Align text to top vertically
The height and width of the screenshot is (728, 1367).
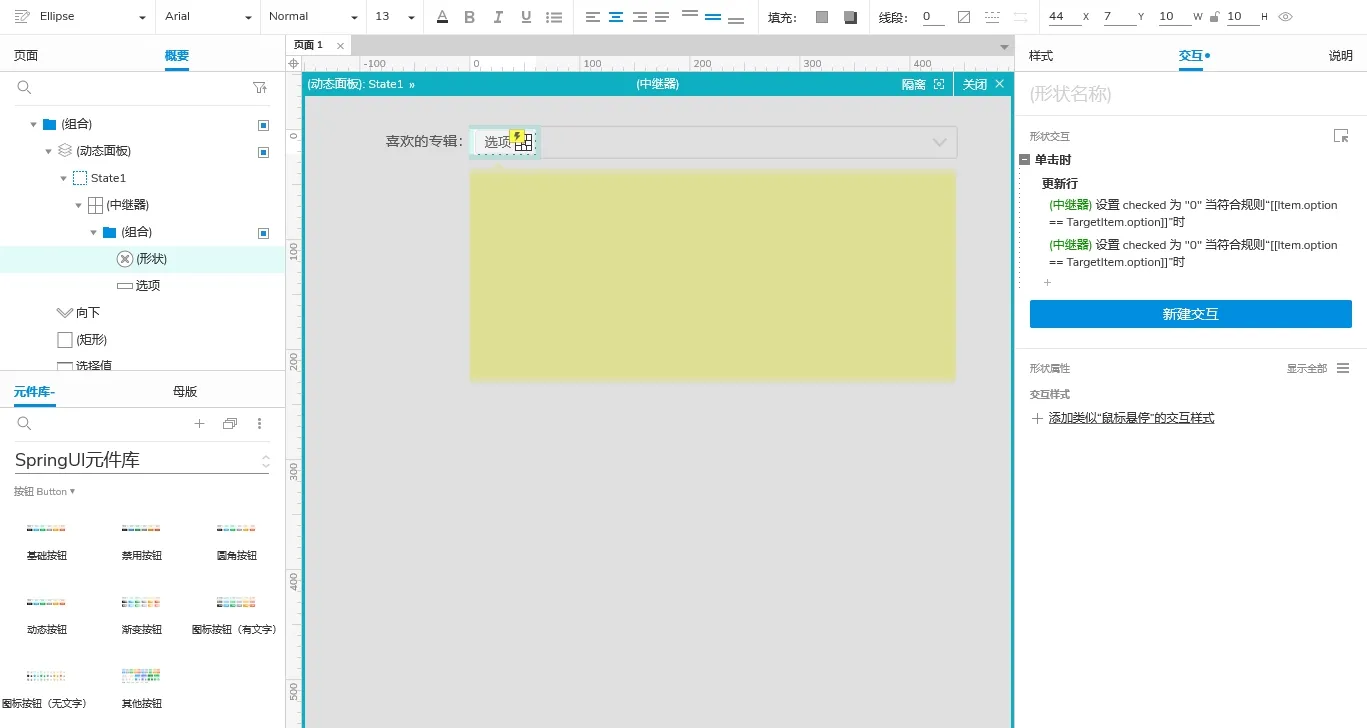pyautogui.click(x=689, y=15)
